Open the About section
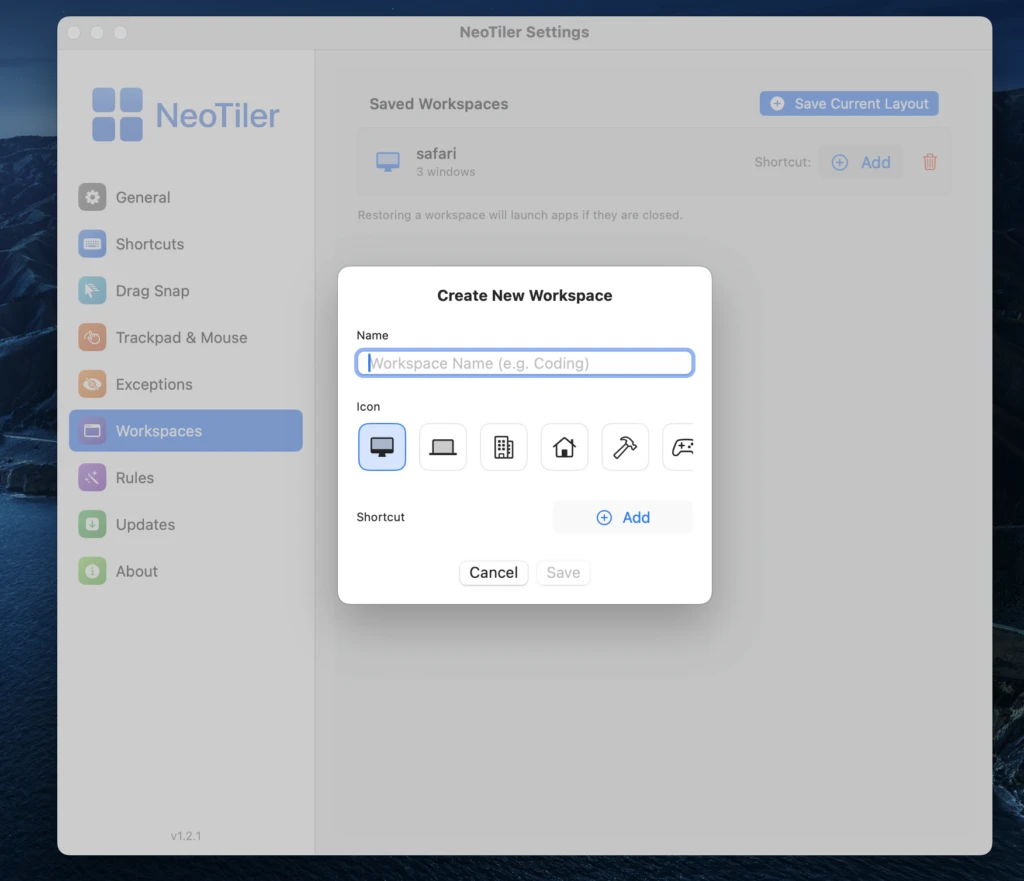Image resolution: width=1024 pixels, height=881 pixels. click(x=185, y=571)
